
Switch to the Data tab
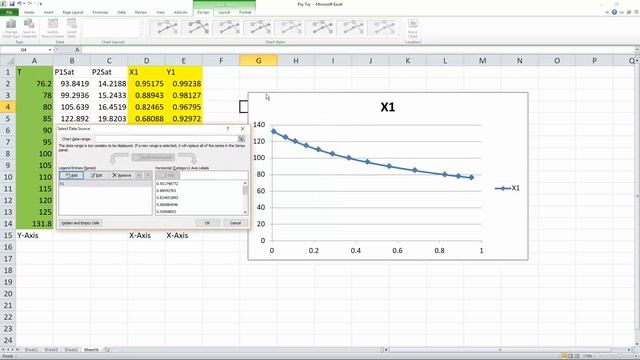[x=122, y=12]
